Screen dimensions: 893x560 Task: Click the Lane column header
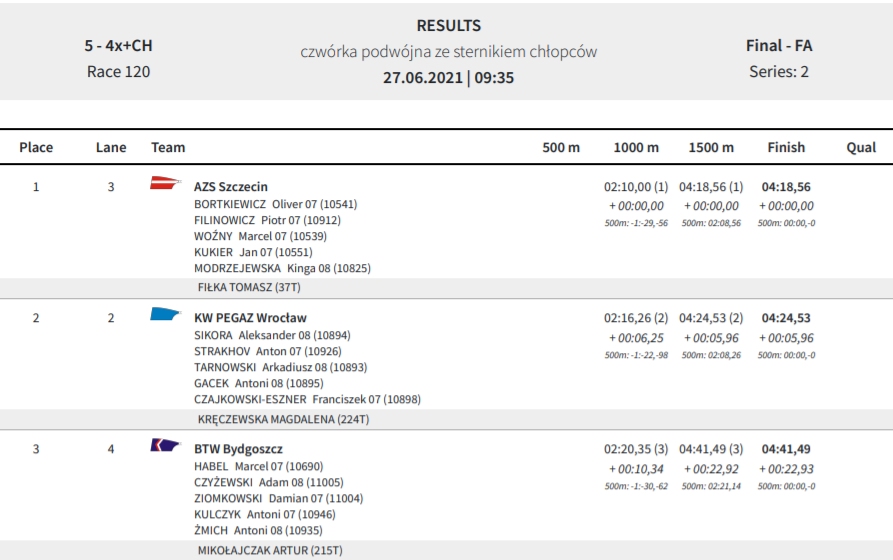(x=111, y=148)
